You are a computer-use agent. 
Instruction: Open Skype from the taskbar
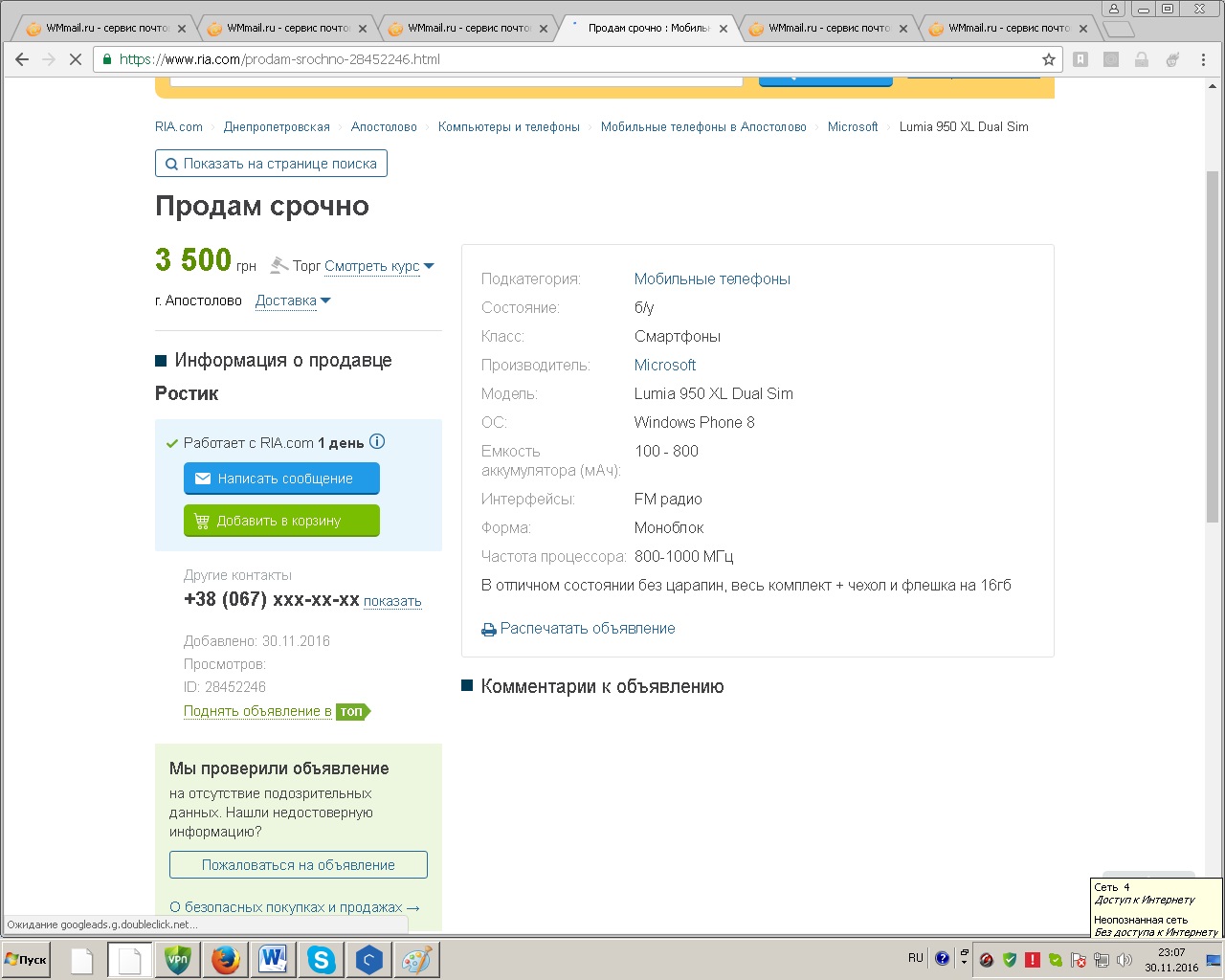[322, 960]
